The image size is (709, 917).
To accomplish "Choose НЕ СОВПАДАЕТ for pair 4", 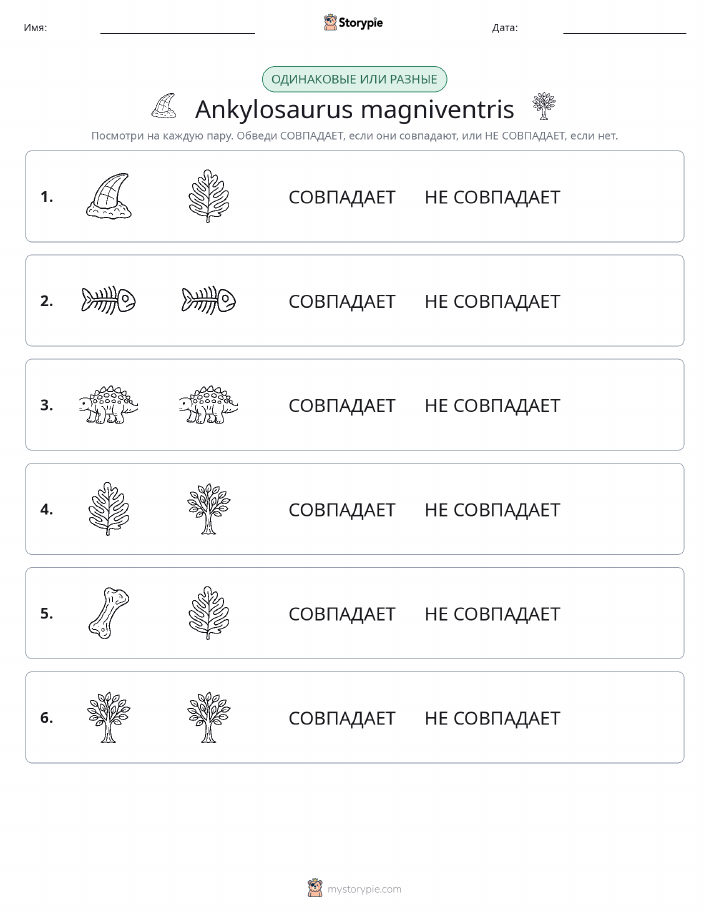I will coord(492,509).
